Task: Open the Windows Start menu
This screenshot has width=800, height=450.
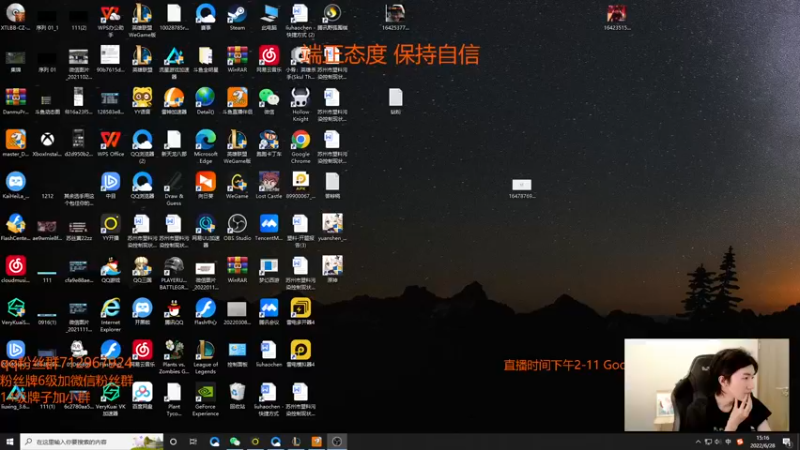Action: pos(10,441)
